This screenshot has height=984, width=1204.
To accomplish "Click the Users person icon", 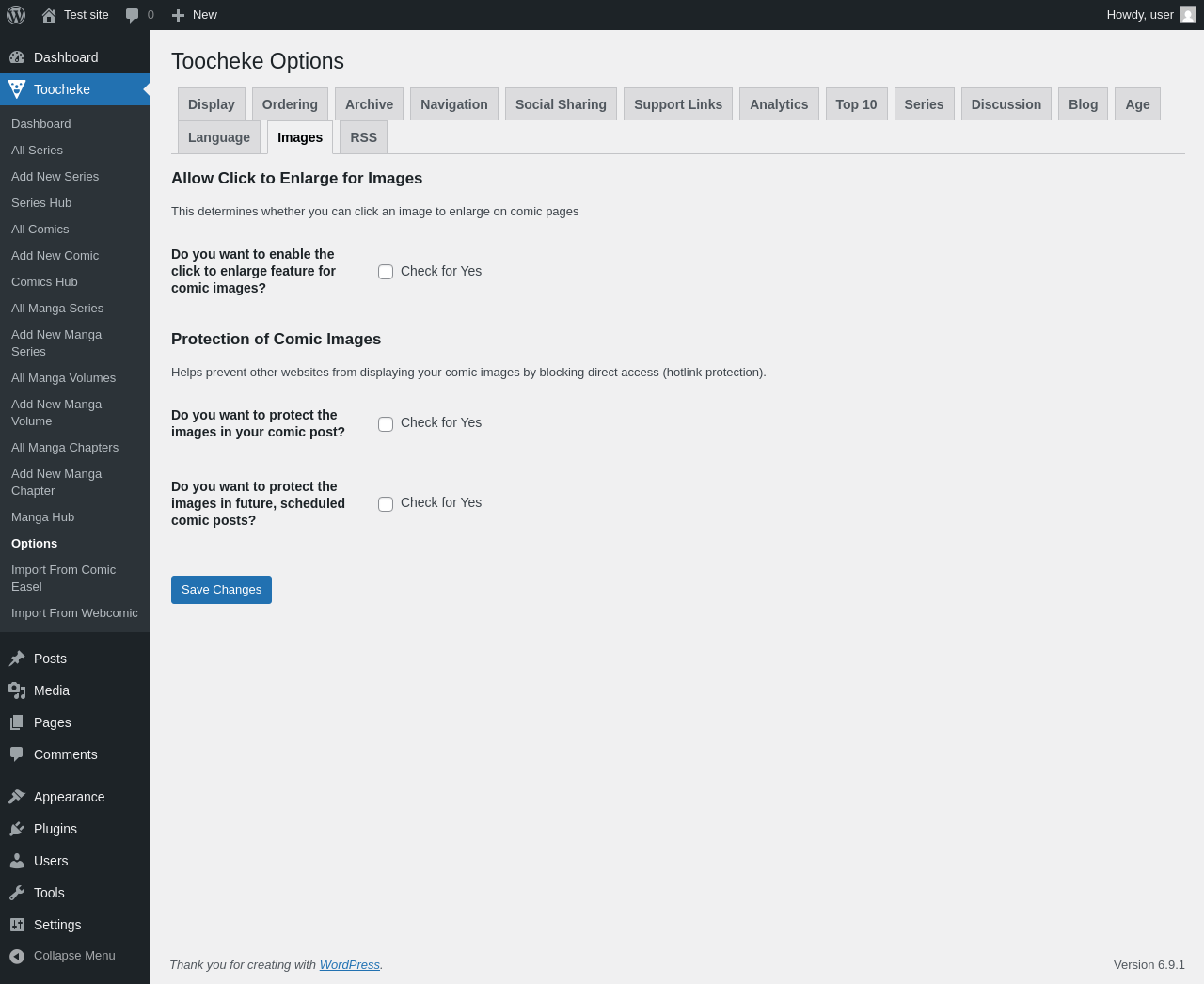I will pyautogui.click(x=17, y=861).
